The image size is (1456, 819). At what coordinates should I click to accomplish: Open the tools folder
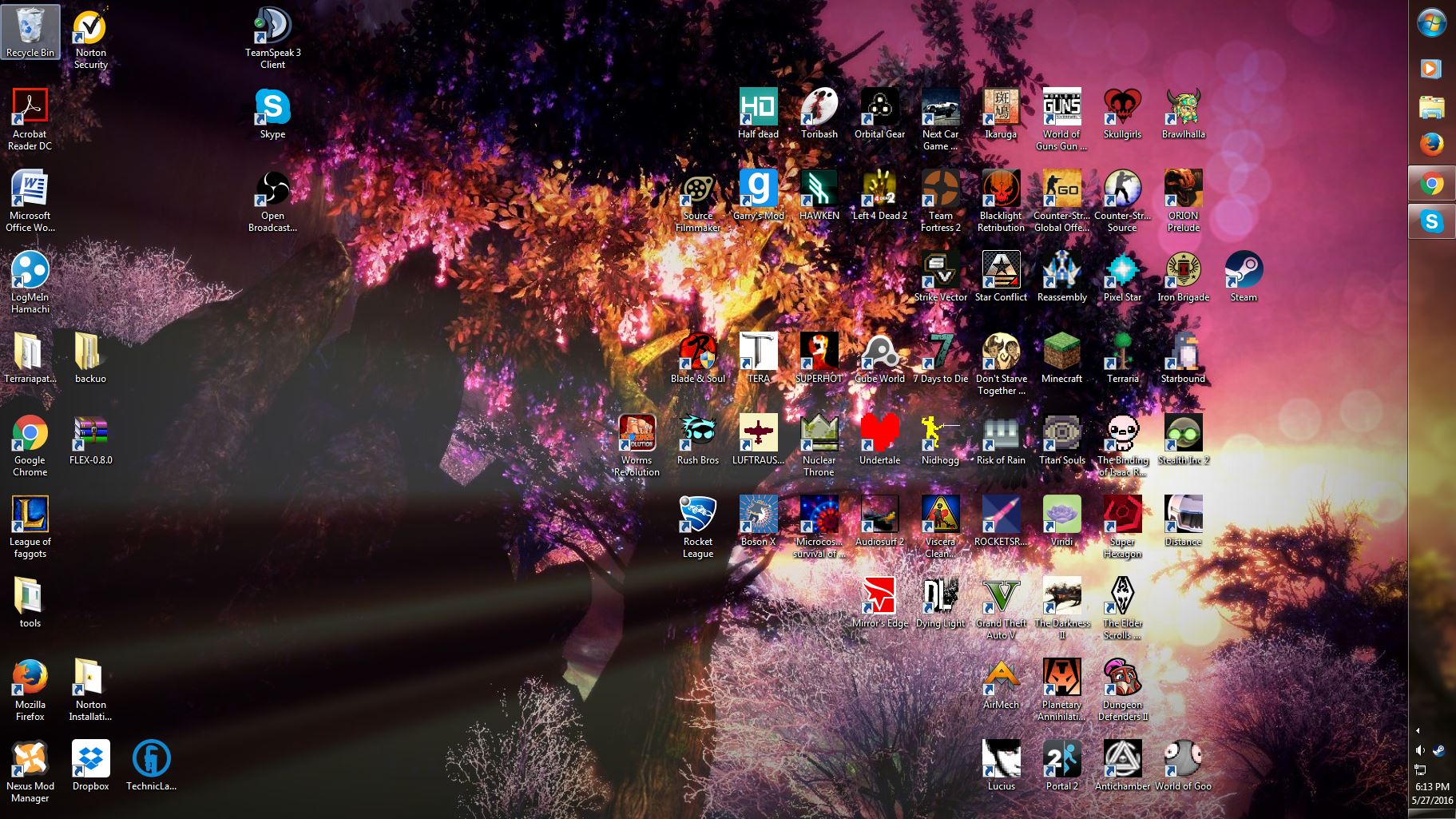click(30, 602)
